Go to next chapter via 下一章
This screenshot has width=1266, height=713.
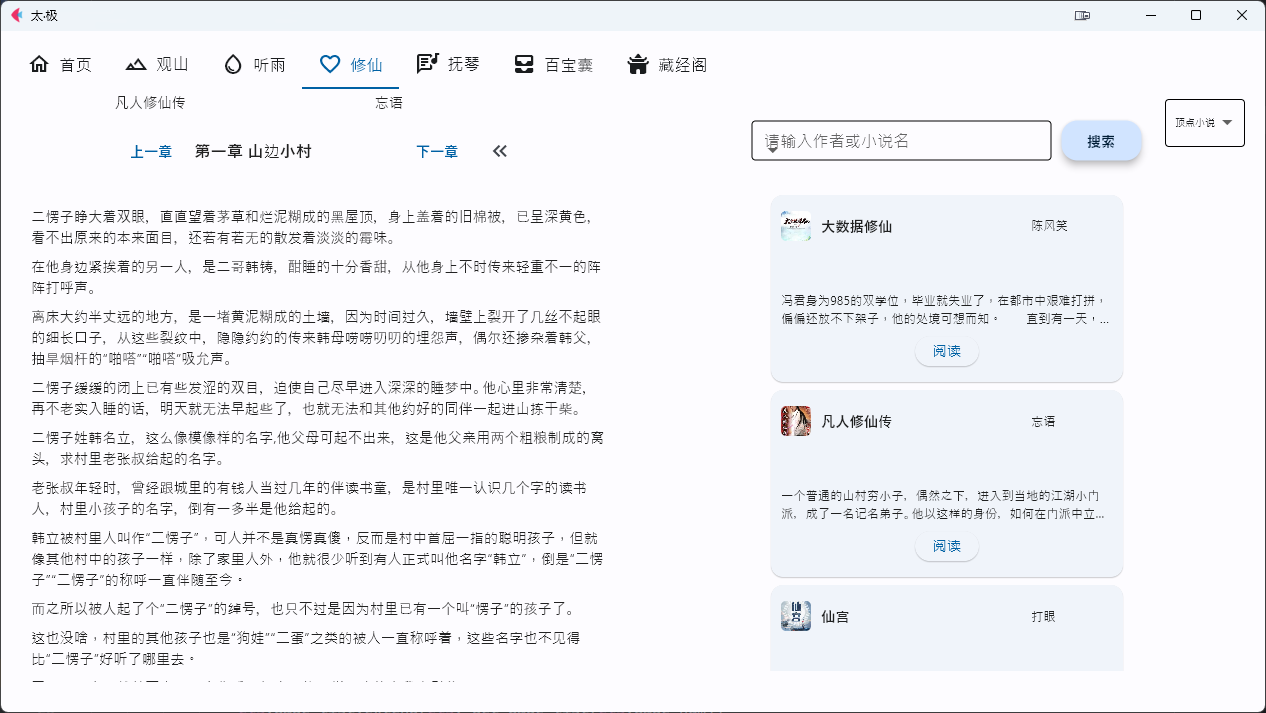437,151
